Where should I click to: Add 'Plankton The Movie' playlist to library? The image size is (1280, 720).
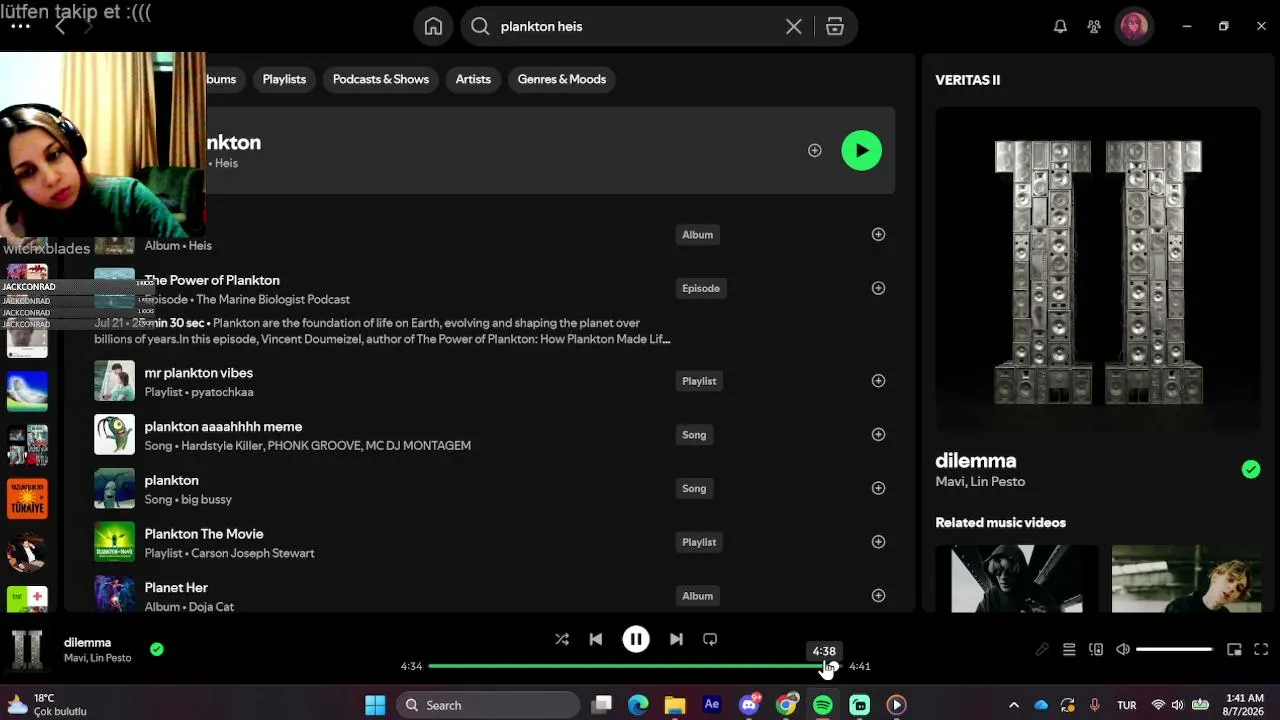click(x=878, y=542)
